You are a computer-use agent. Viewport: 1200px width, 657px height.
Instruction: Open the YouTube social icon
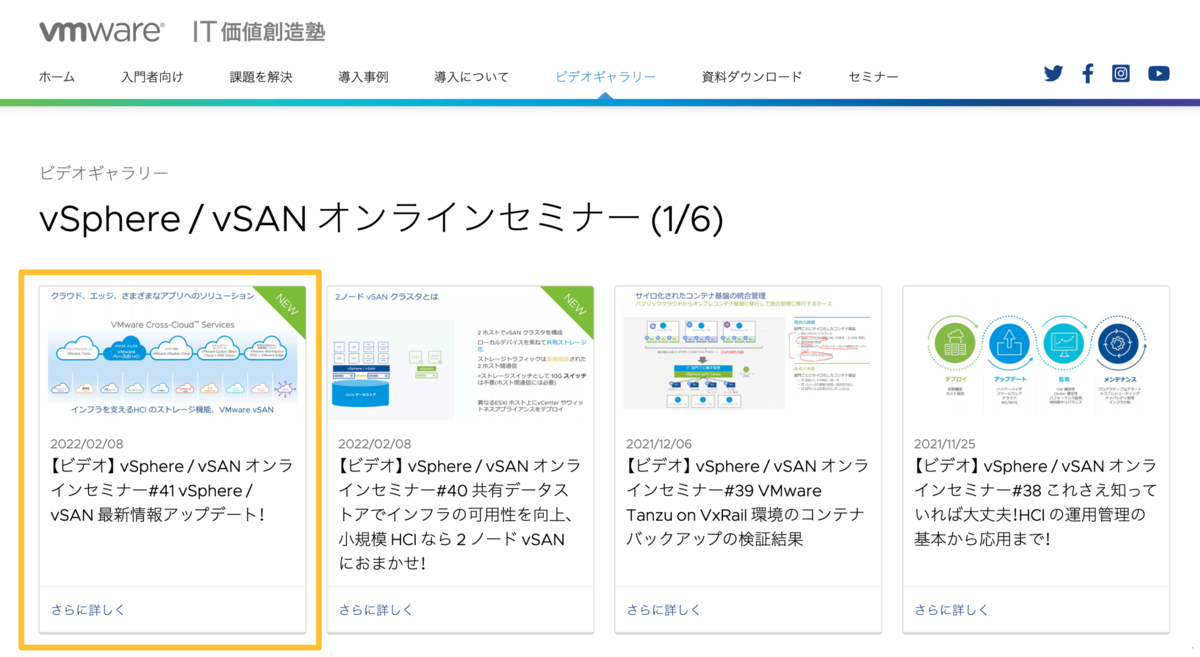pos(1159,73)
